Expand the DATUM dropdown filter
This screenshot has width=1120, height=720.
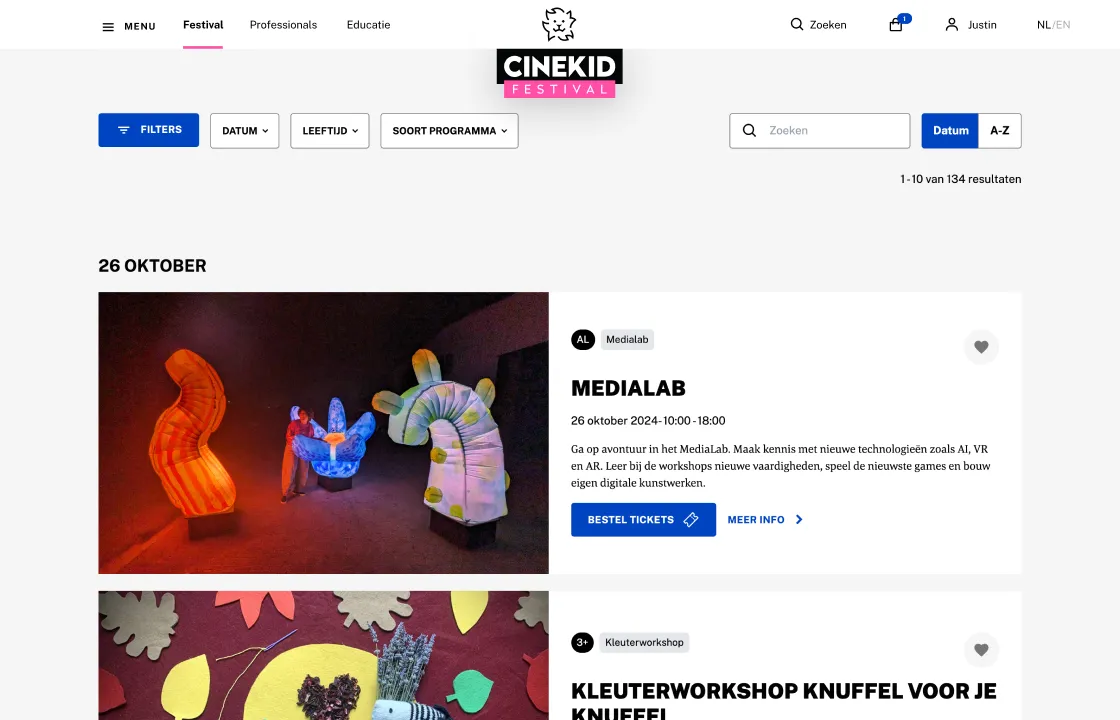[x=244, y=131]
